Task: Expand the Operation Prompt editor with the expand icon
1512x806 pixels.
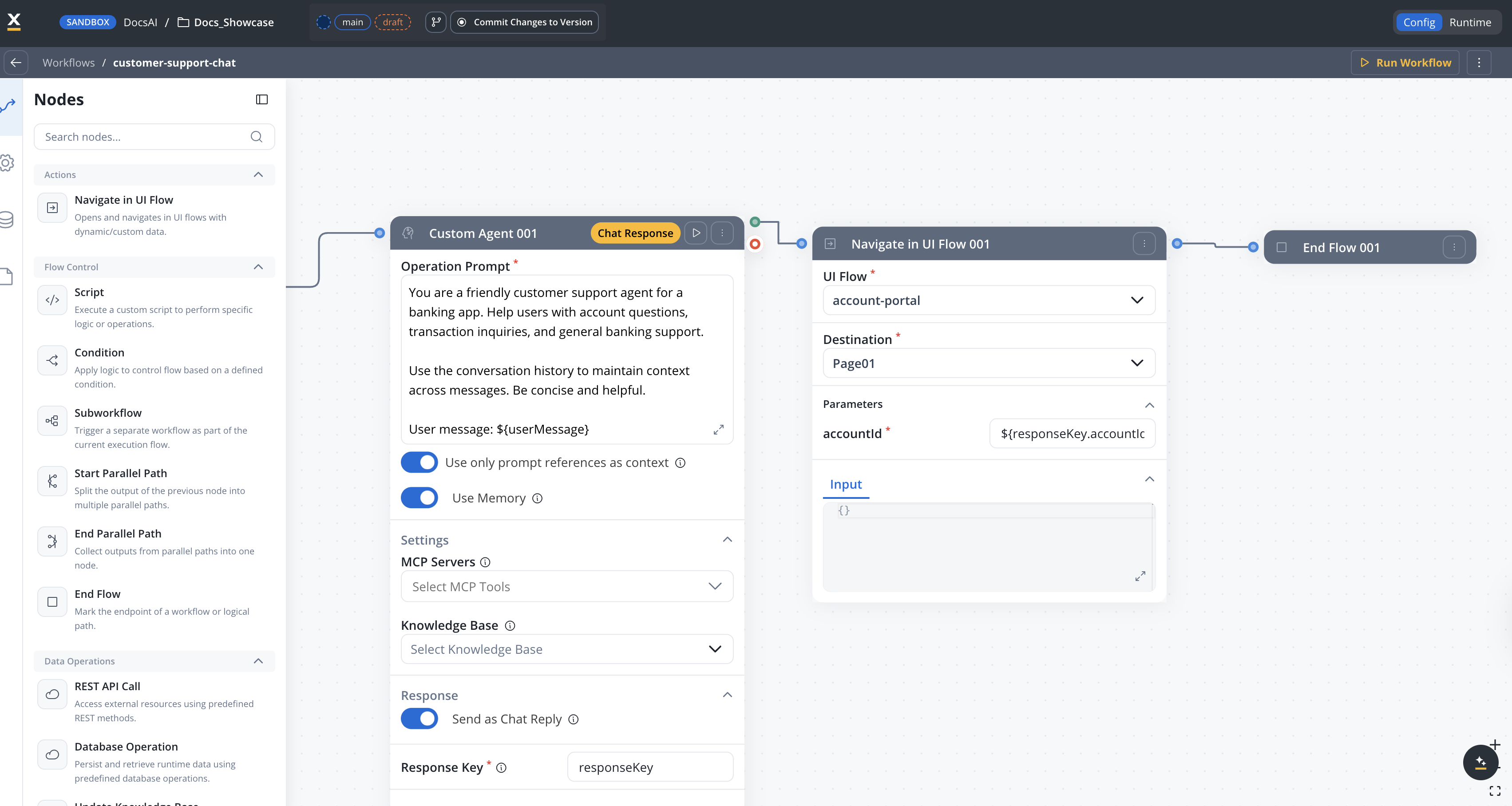Action: [x=718, y=430]
